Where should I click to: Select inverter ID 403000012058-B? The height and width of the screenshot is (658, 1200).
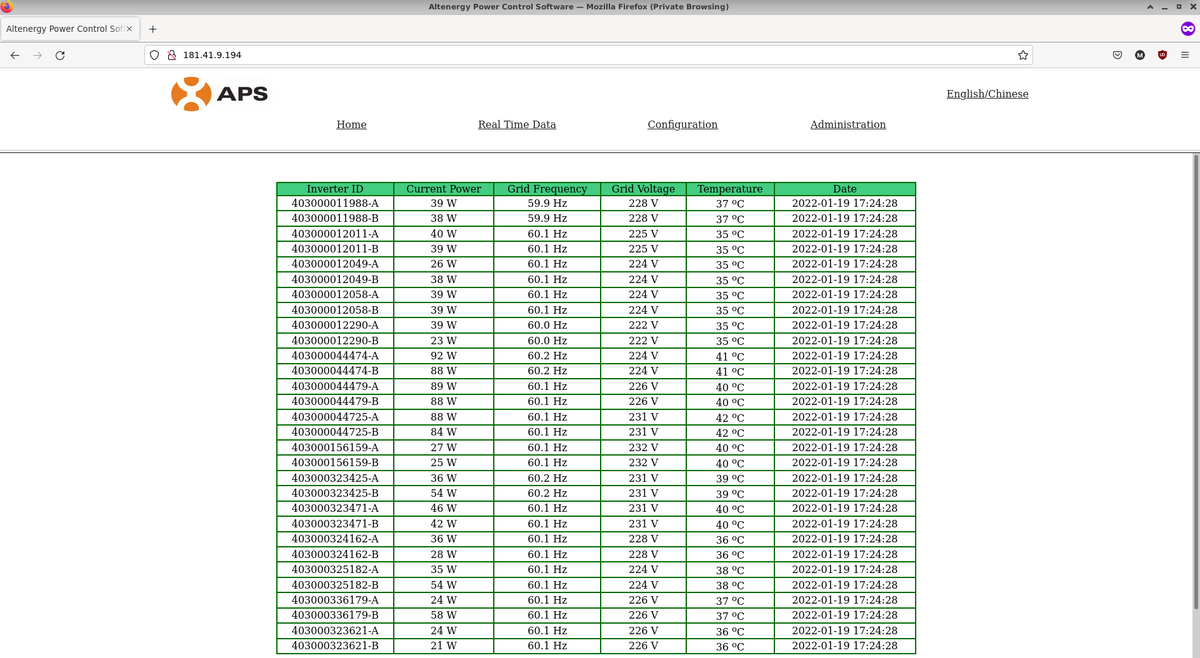(x=335, y=310)
